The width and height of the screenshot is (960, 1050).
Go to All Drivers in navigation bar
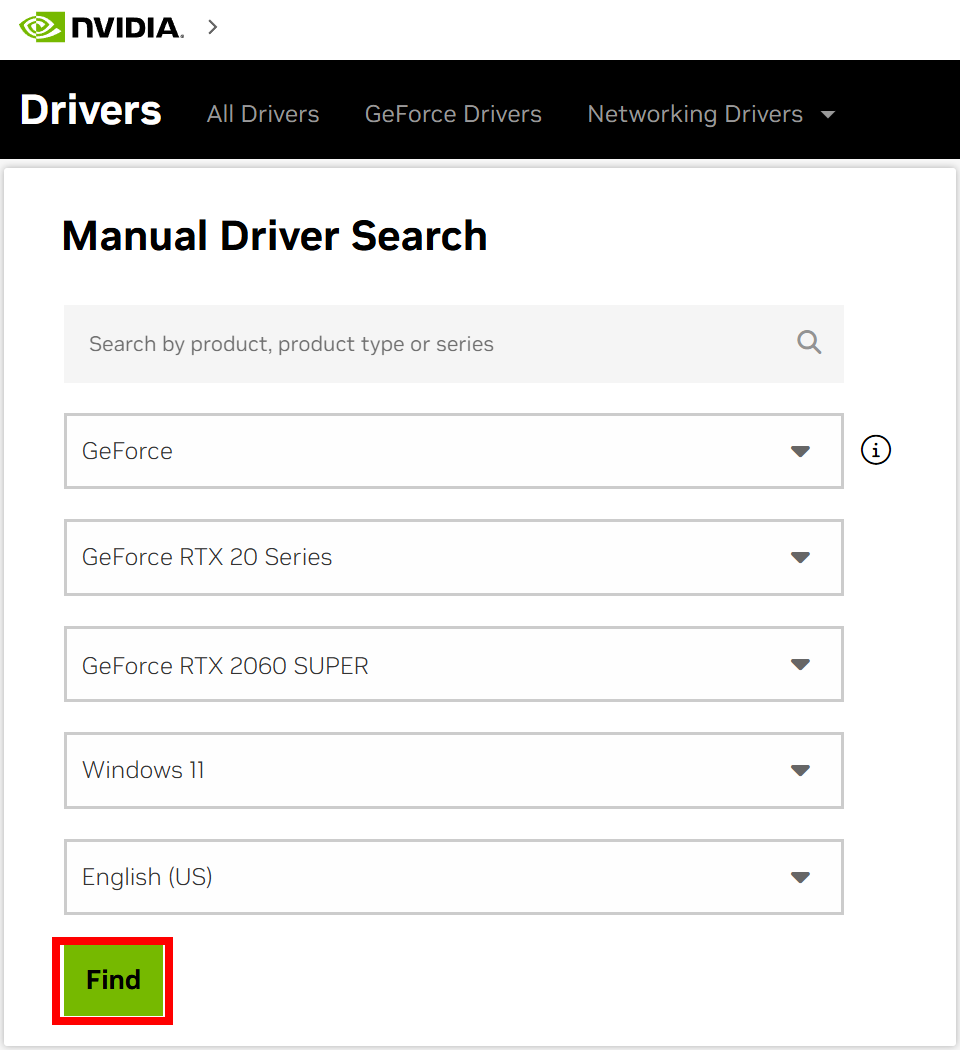coord(263,114)
